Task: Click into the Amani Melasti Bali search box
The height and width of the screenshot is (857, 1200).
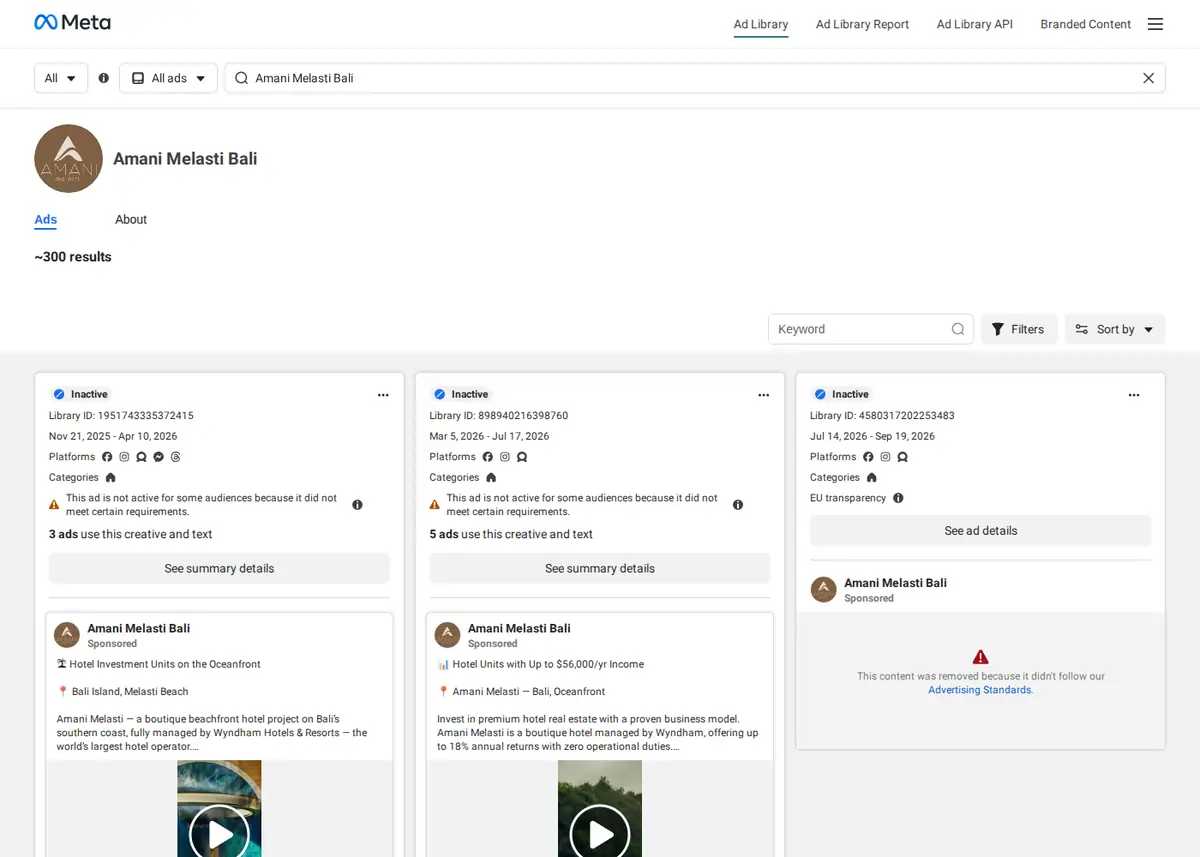Action: click(695, 78)
